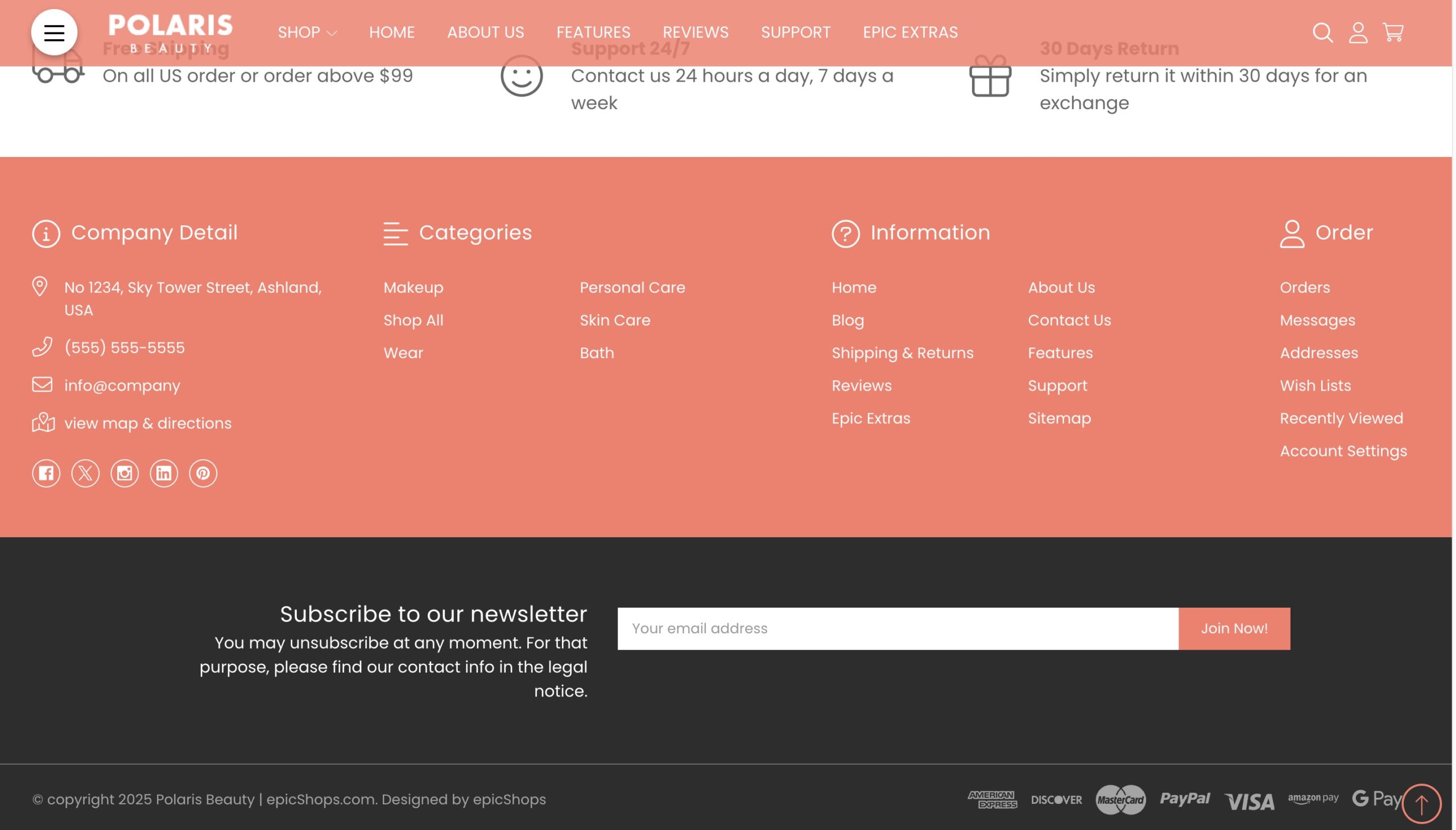Open the Instagram social icon
The image size is (1456, 830).
(x=125, y=473)
